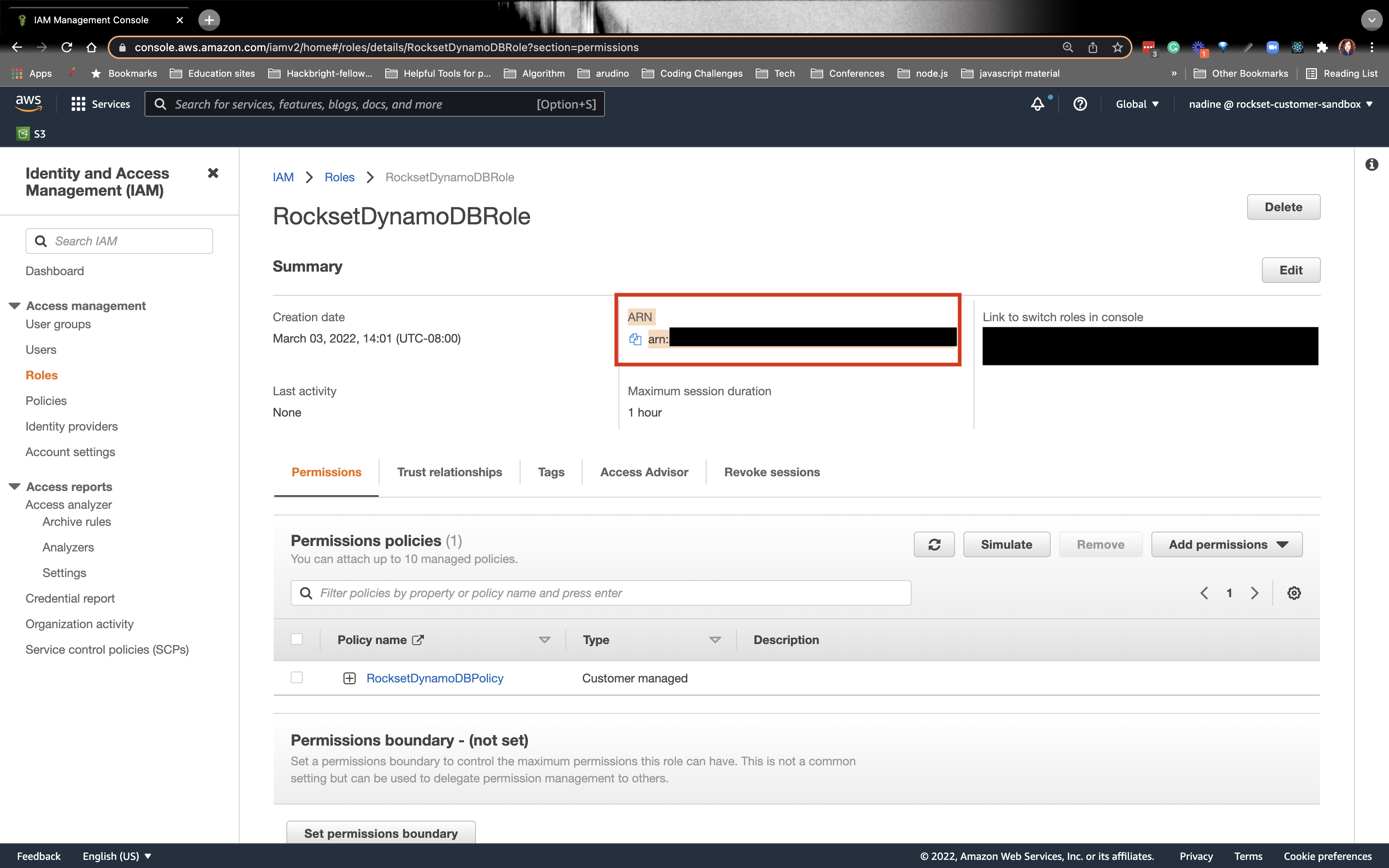Expand the RocksetDynamoDBPolicy row details
Image resolution: width=1389 pixels, height=868 pixels.
click(x=349, y=678)
